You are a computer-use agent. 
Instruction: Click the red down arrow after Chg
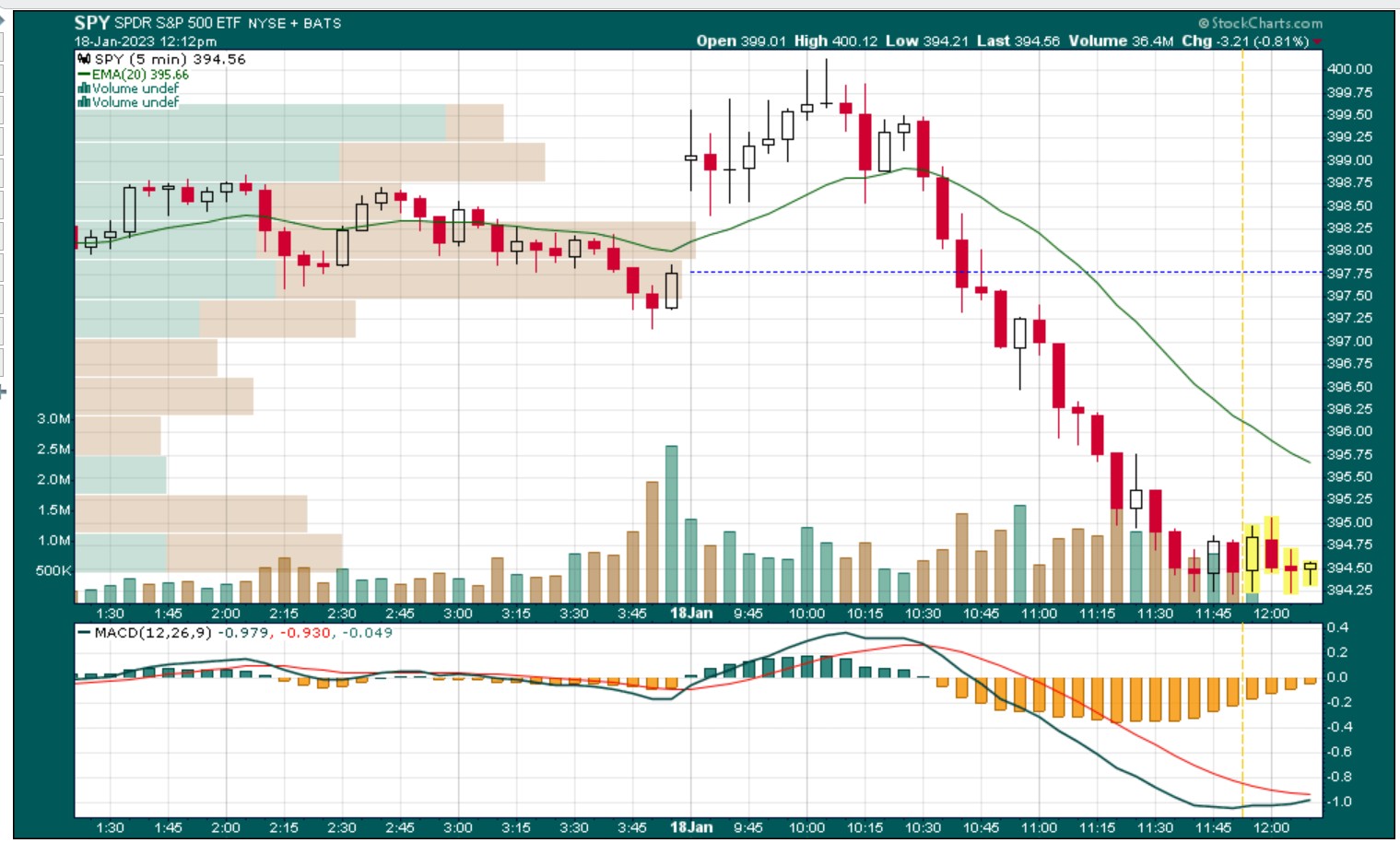point(1318,41)
